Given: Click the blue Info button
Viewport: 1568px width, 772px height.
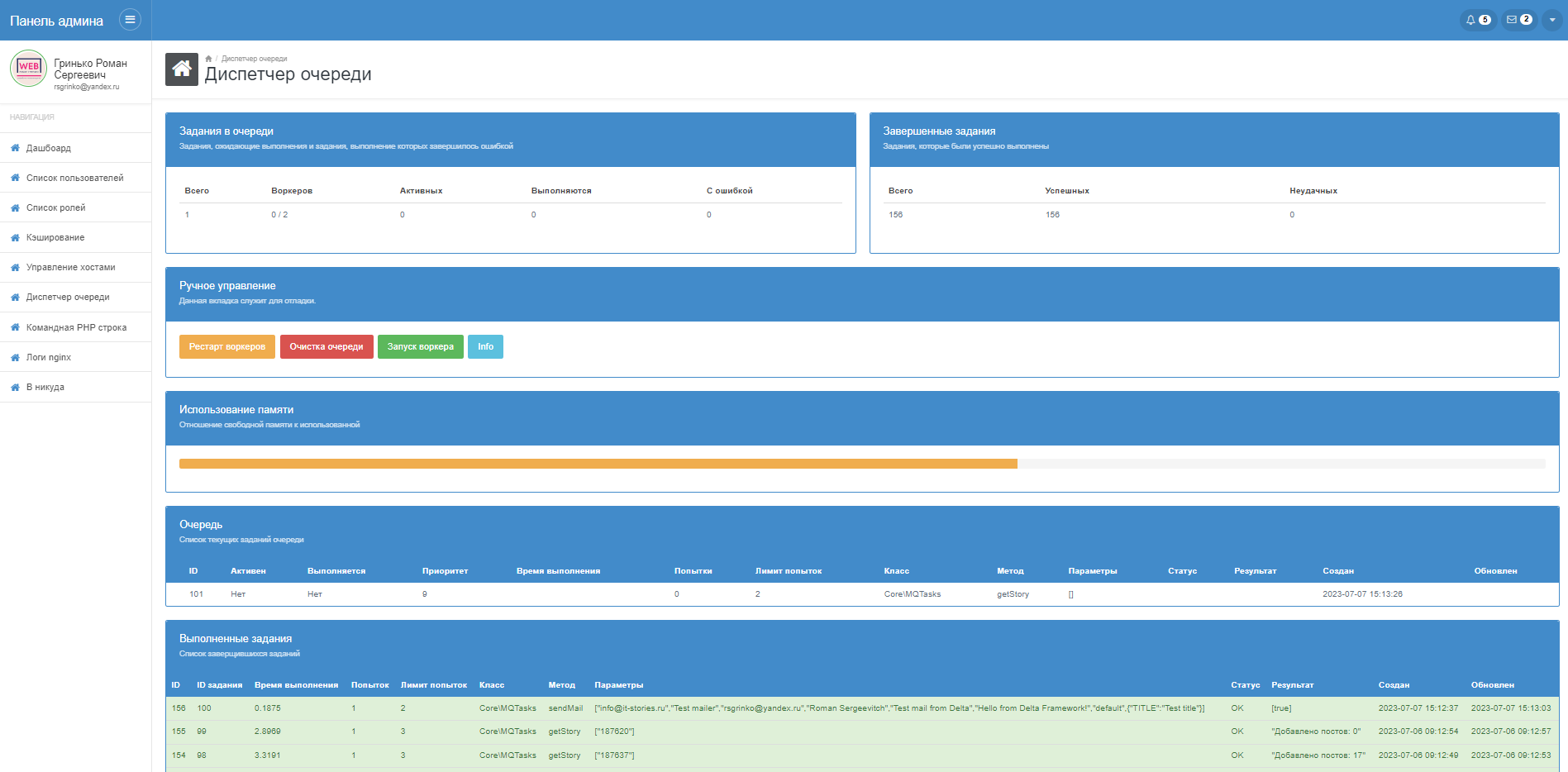Looking at the screenshot, I should [x=485, y=346].
